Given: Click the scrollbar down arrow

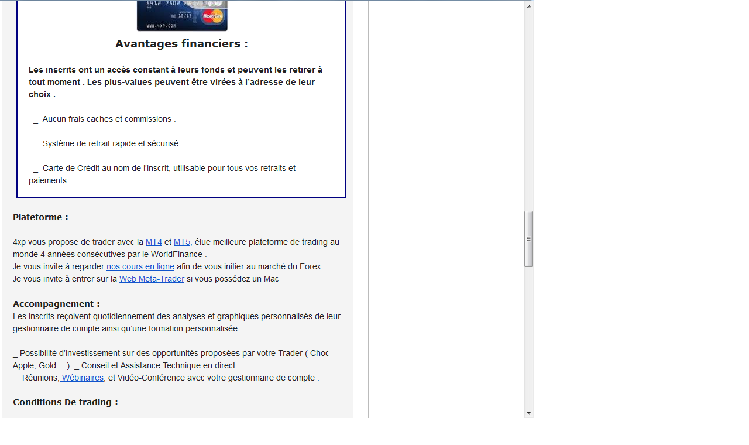Looking at the screenshot, I should (x=528, y=413).
